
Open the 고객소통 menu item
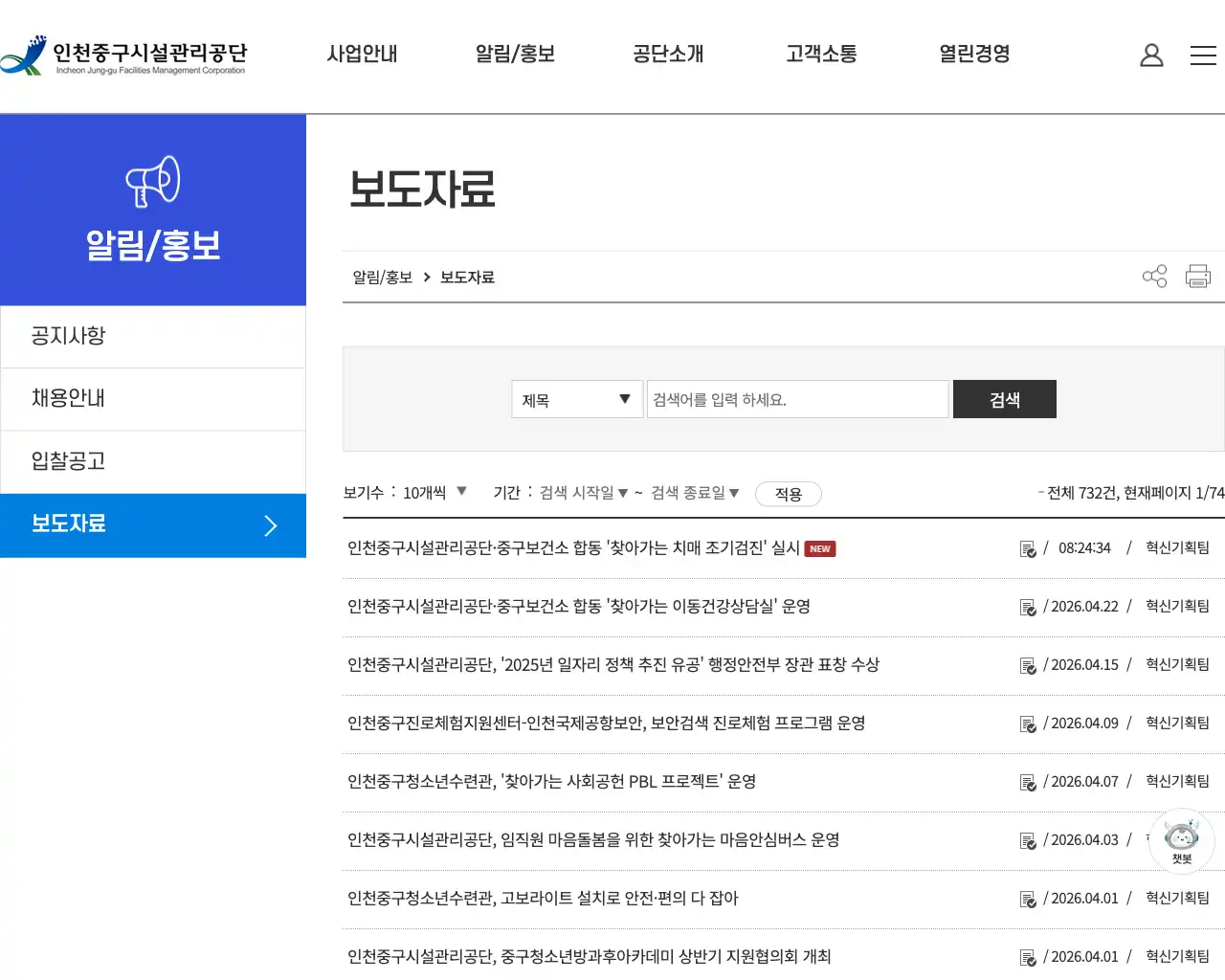point(820,55)
